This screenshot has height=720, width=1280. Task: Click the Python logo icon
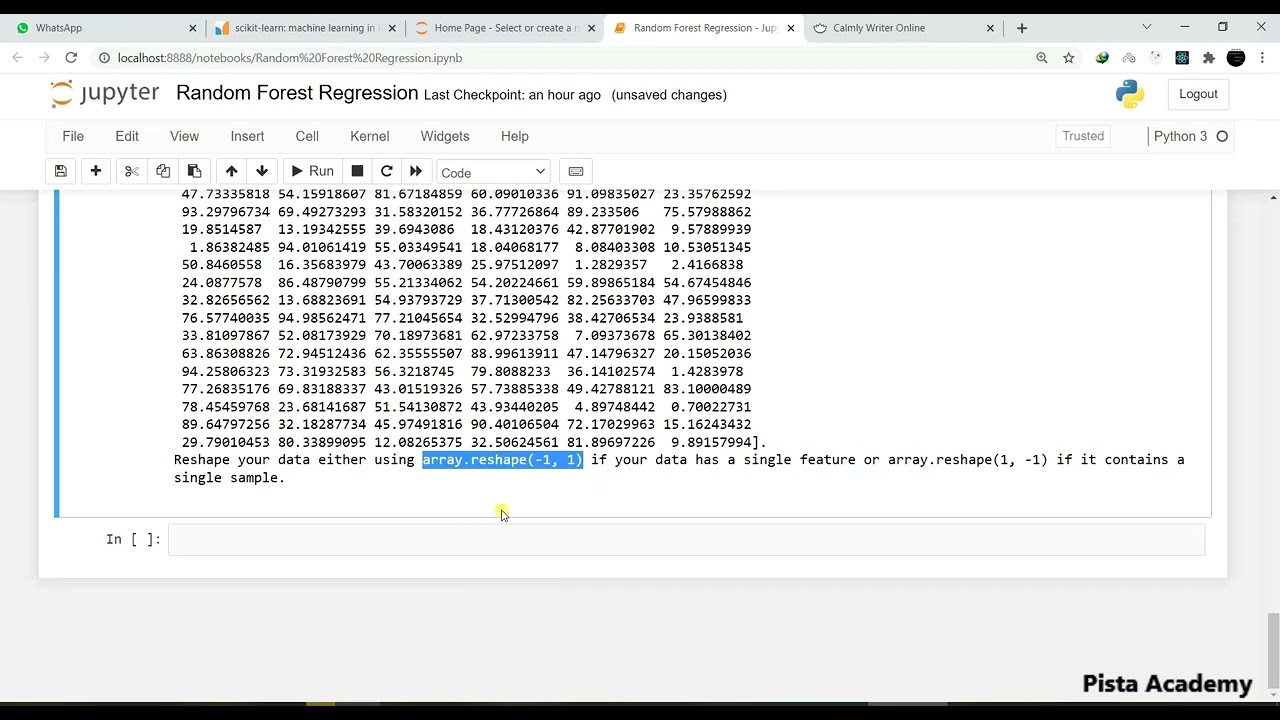(1130, 94)
